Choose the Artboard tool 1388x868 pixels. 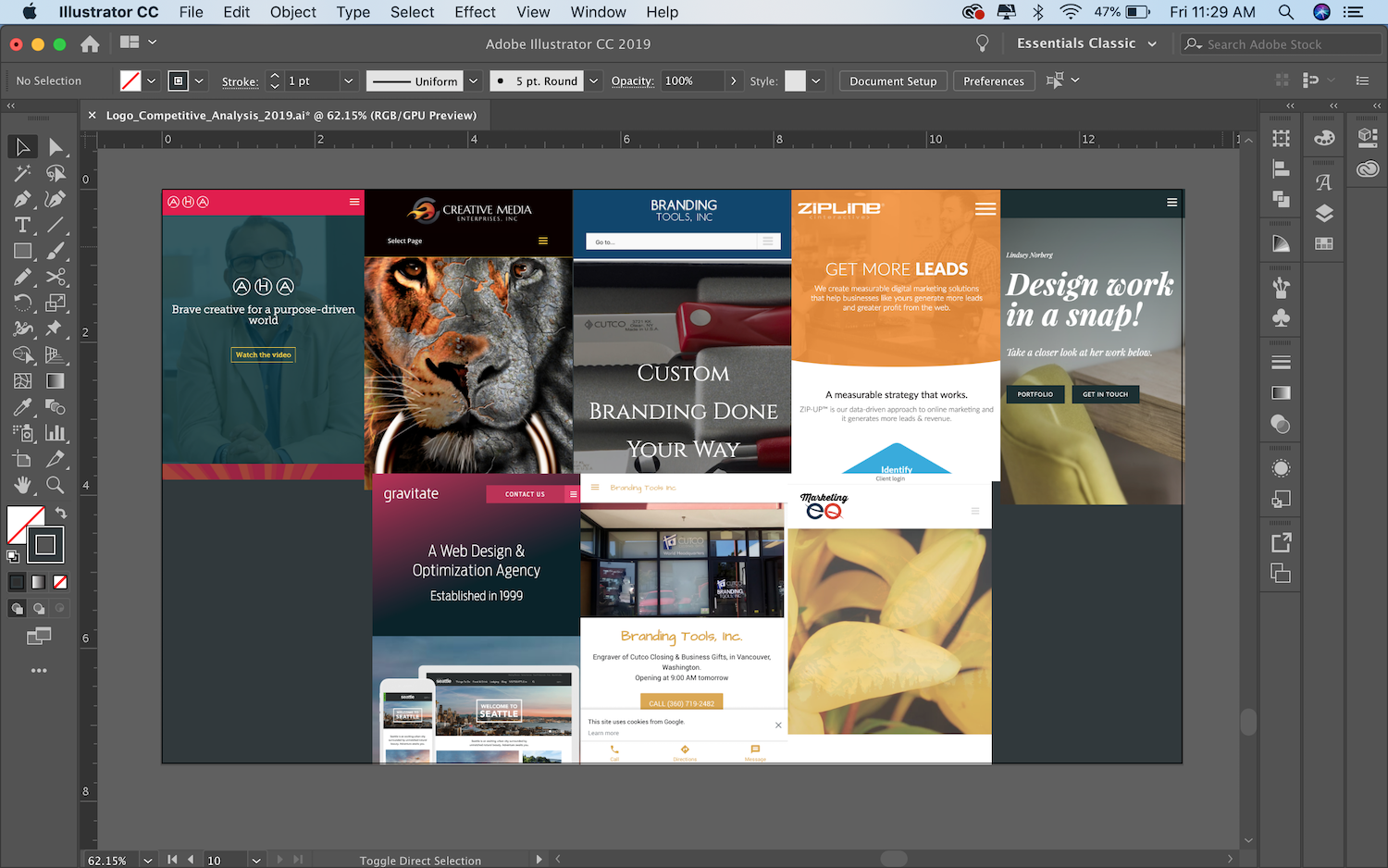[22, 458]
